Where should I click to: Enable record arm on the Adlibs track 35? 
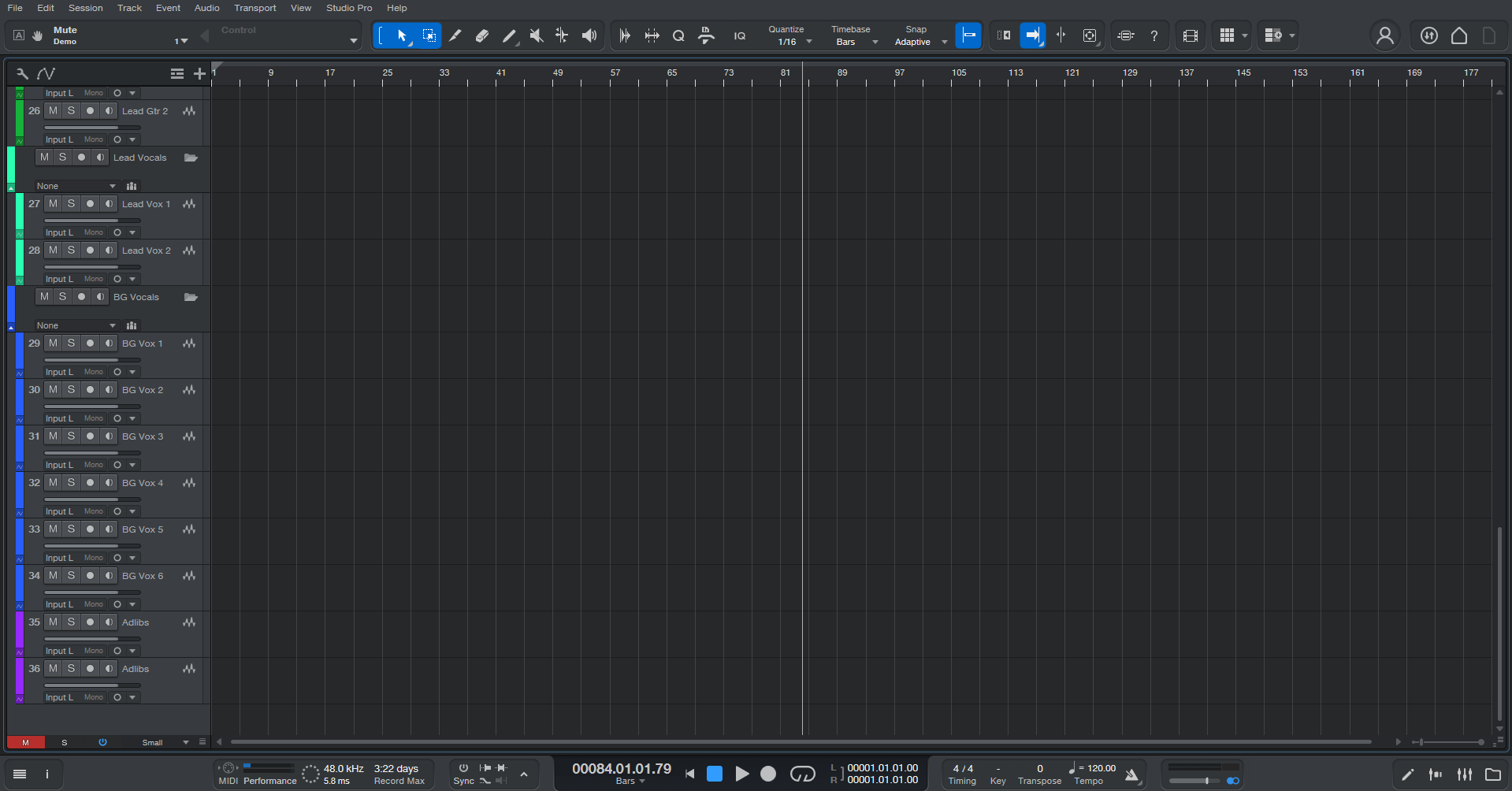[89, 622]
